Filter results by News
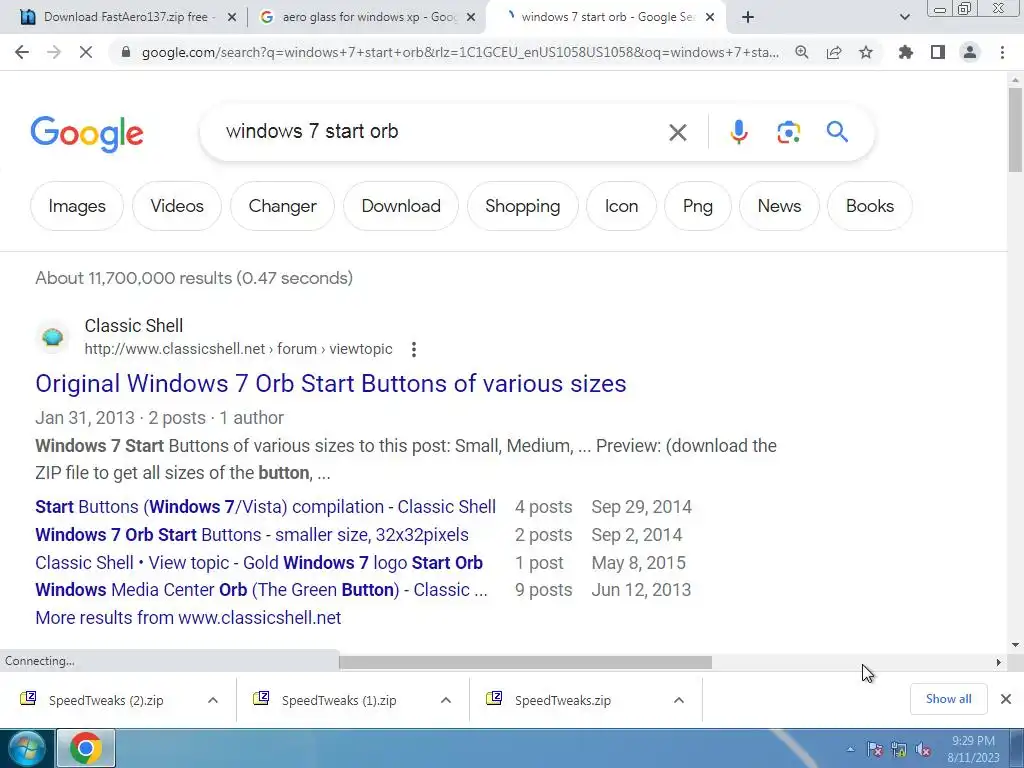 coord(779,206)
